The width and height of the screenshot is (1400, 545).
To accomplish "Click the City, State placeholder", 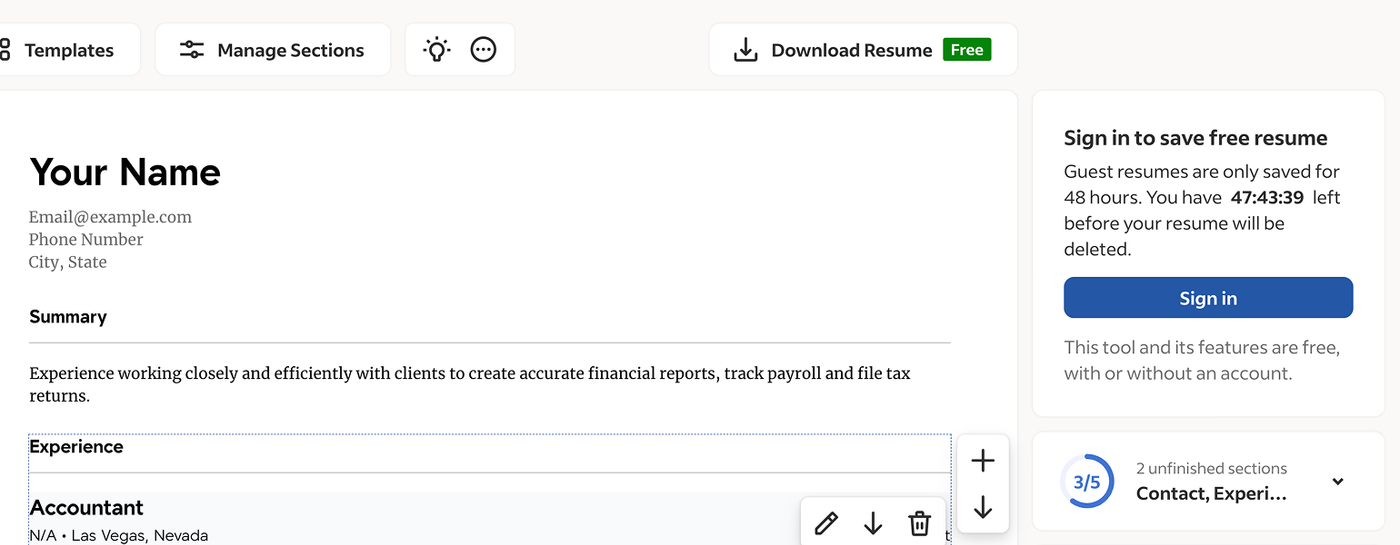I will [68, 263].
